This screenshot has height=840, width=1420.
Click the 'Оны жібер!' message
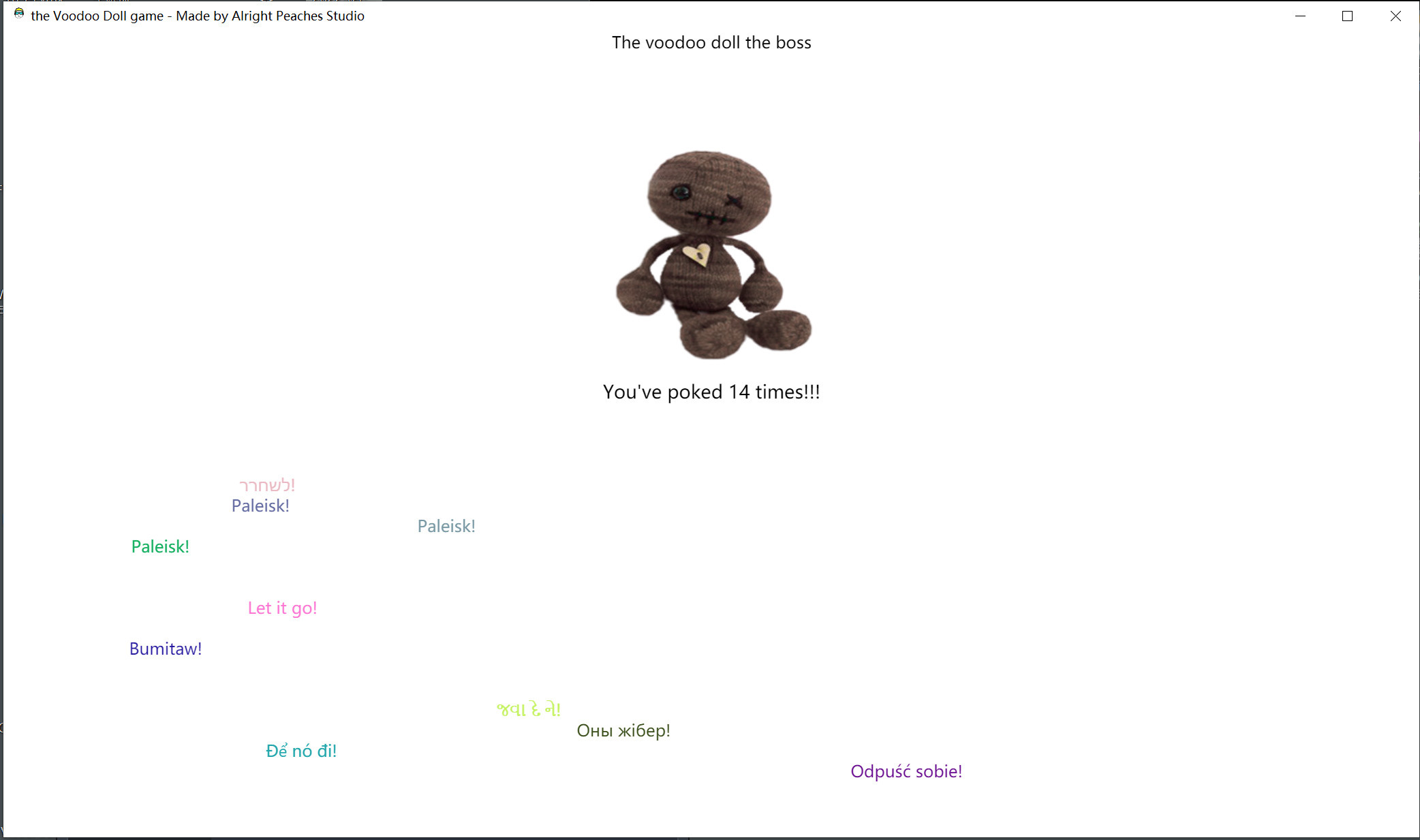pyautogui.click(x=623, y=730)
